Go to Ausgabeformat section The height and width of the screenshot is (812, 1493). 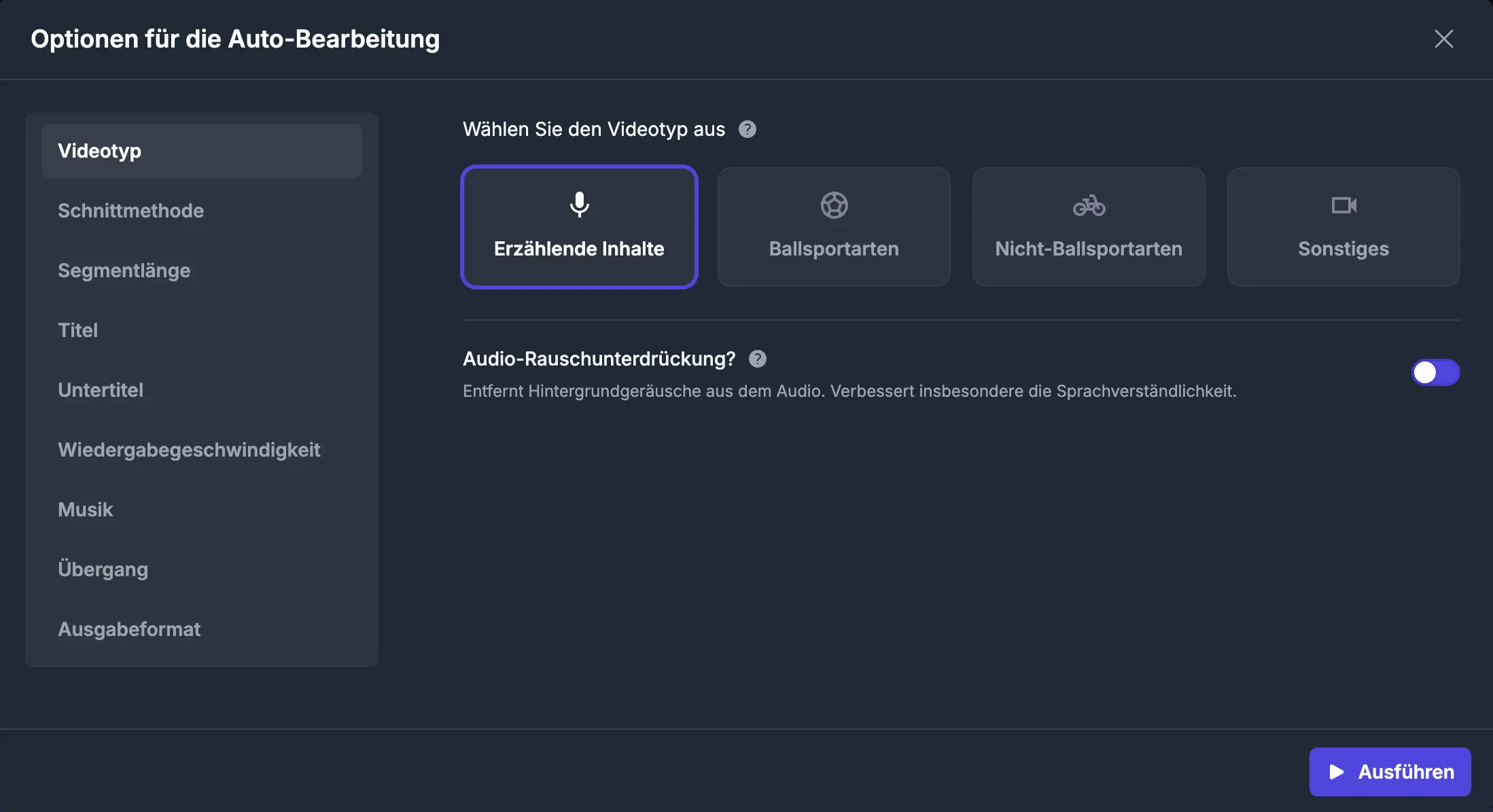(129, 629)
